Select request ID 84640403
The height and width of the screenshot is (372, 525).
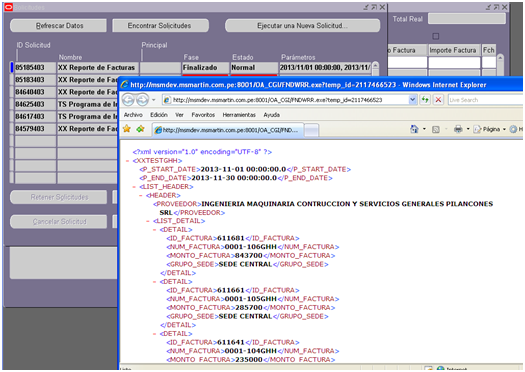click(x=35, y=92)
